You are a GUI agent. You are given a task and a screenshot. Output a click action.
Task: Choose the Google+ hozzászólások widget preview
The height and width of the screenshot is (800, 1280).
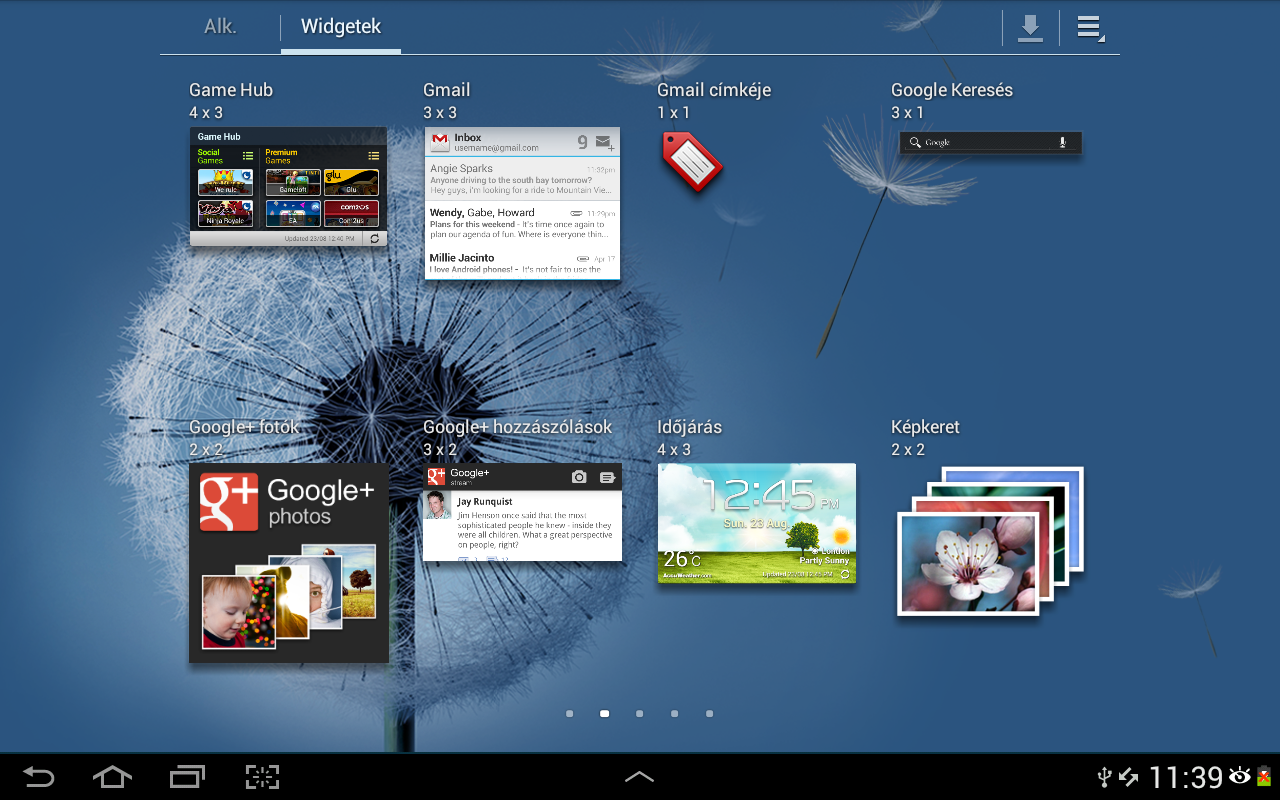point(522,512)
